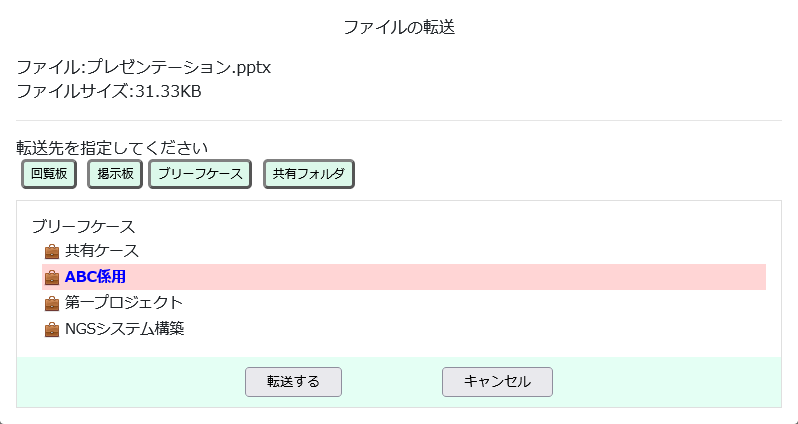Click the briefcase icon beside 第一プロジェクト
Screen dimensions: 798x424
[x=52, y=303]
